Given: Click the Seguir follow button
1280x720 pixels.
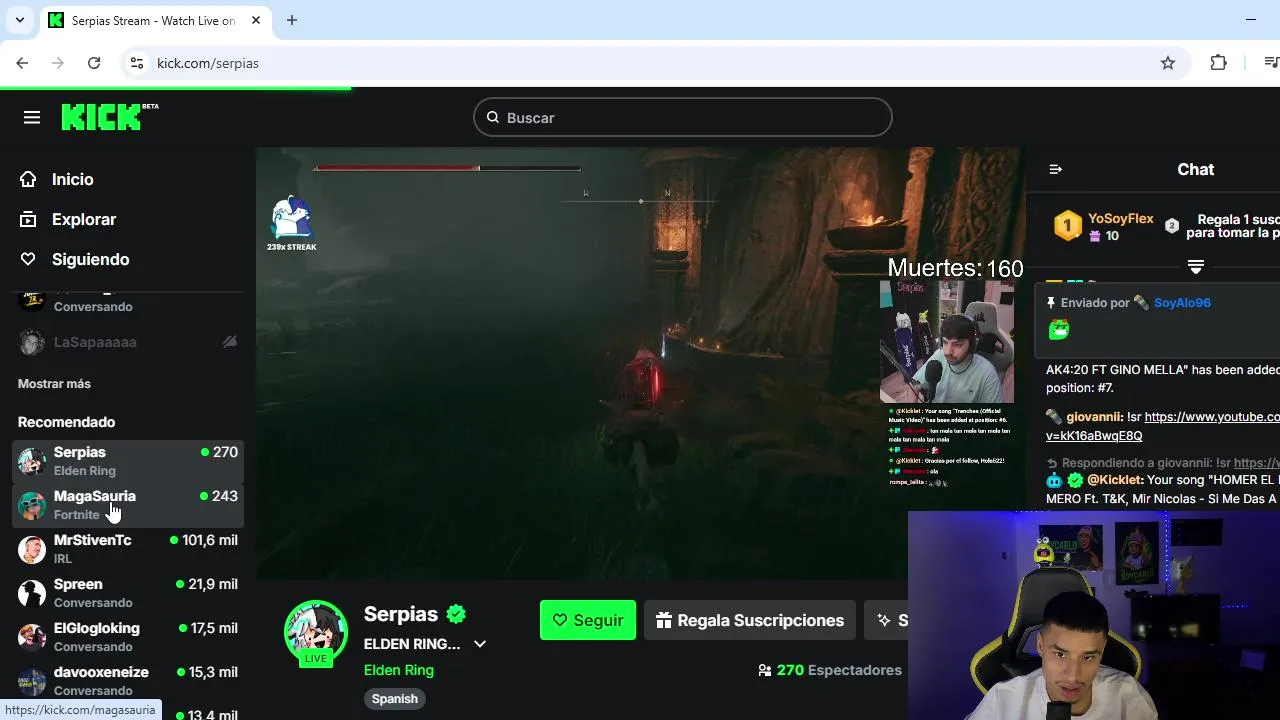Looking at the screenshot, I should tap(588, 620).
